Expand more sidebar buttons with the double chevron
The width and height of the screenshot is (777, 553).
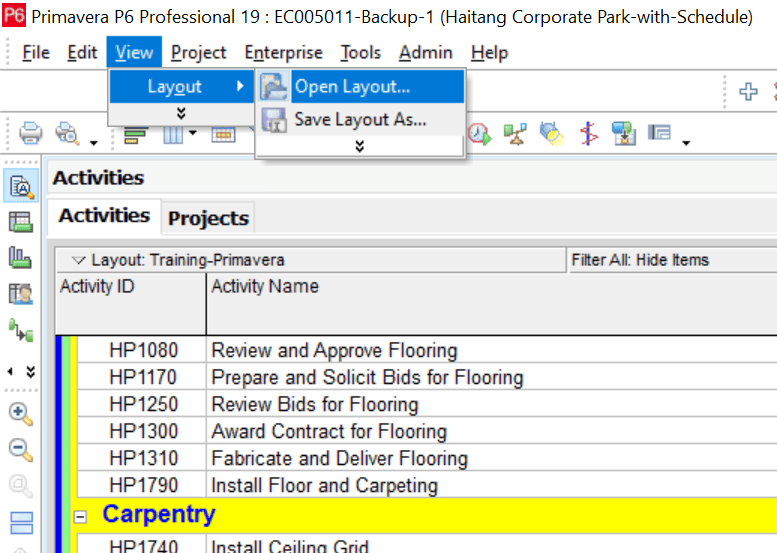(x=31, y=372)
